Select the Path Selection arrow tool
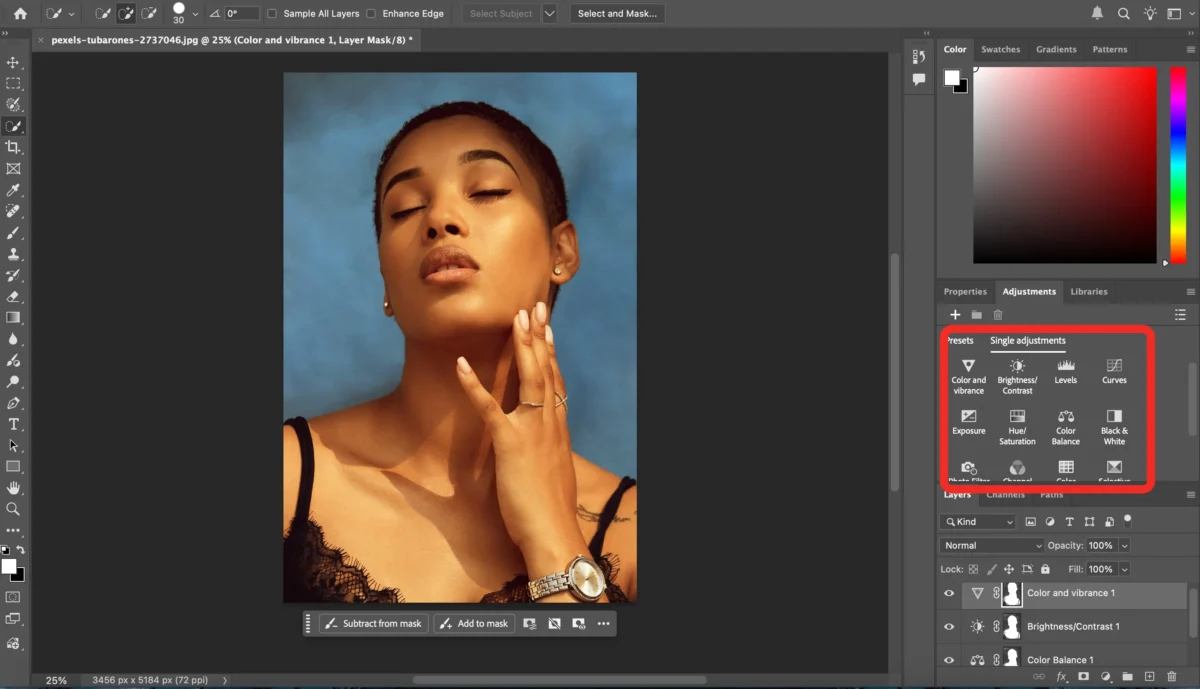The height and width of the screenshot is (689, 1200). (14, 445)
